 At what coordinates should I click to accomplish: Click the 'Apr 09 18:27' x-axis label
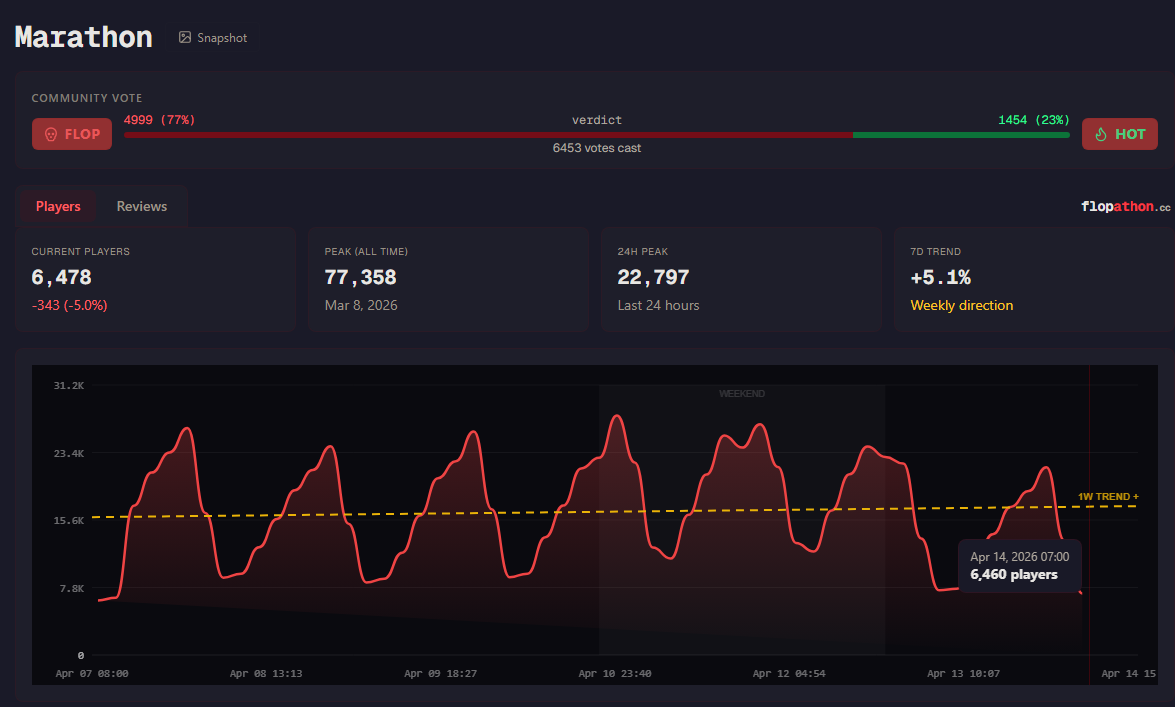[441, 673]
